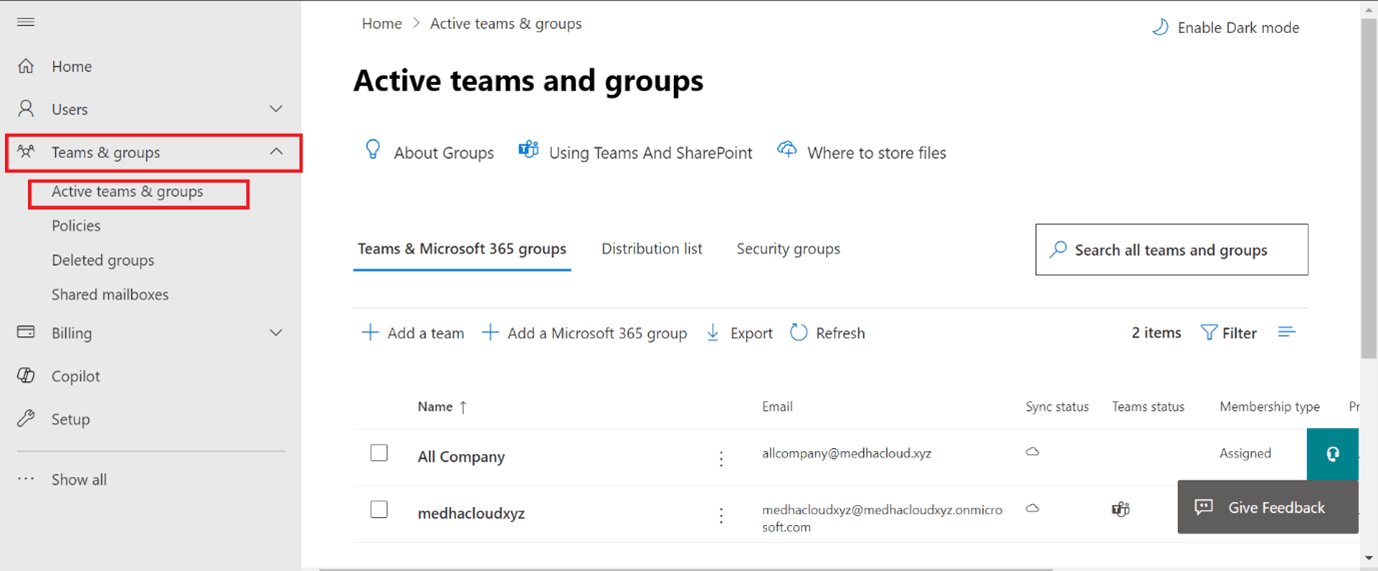This screenshot has height=571, width=1378.
Task: Switch to the Security groups tab
Action: click(788, 249)
